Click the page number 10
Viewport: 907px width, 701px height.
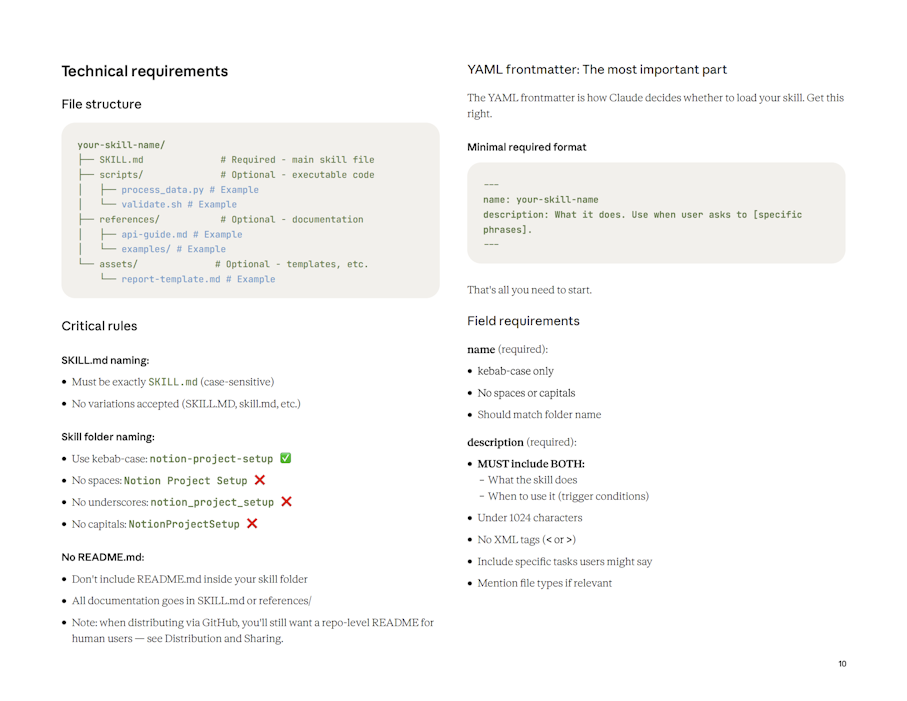pos(842,663)
